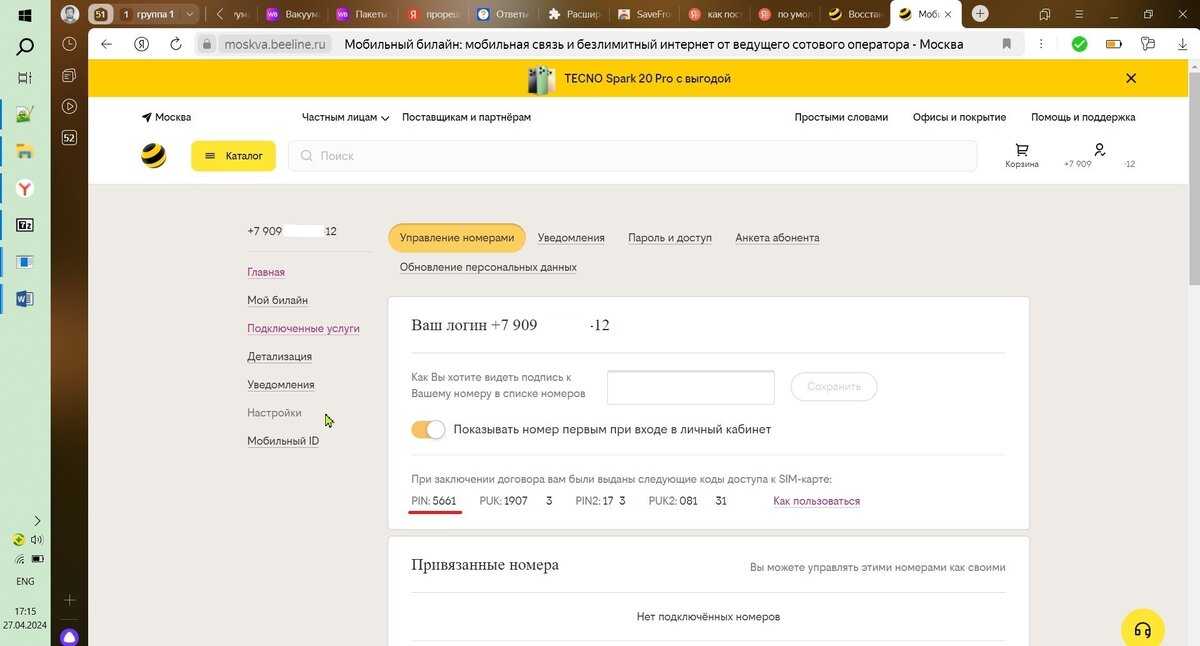Open Подключенные услуги in the sidebar
The image size is (1200, 646).
303,328
